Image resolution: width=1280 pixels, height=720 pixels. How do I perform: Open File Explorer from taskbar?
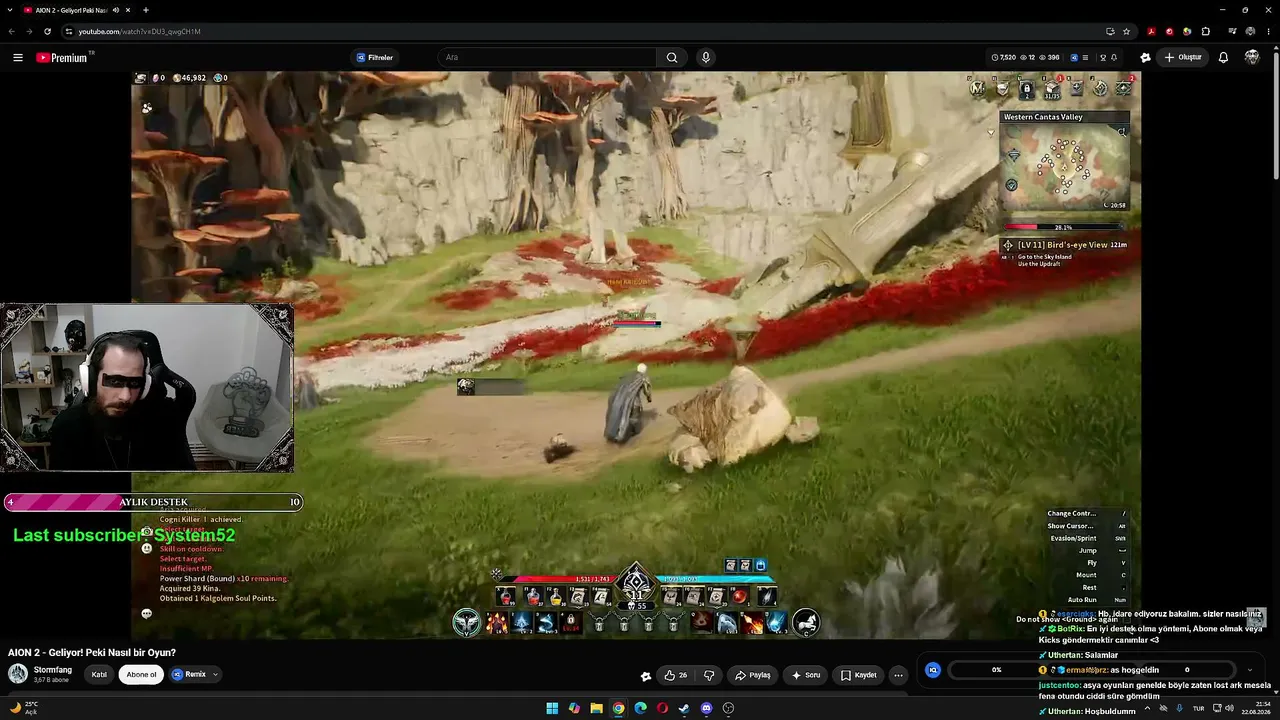coord(596,708)
